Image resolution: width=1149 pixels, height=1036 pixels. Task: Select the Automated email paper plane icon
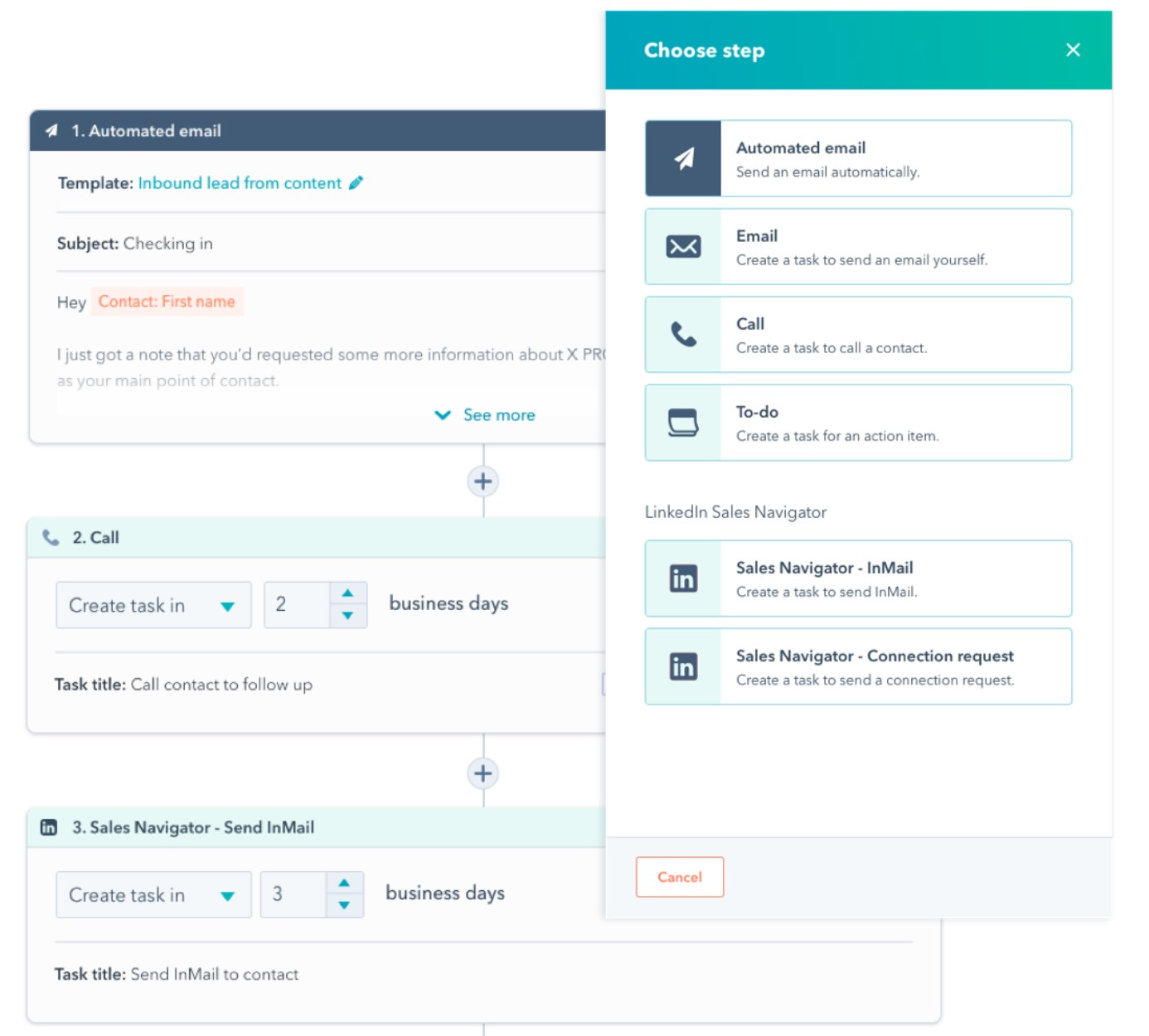[683, 158]
